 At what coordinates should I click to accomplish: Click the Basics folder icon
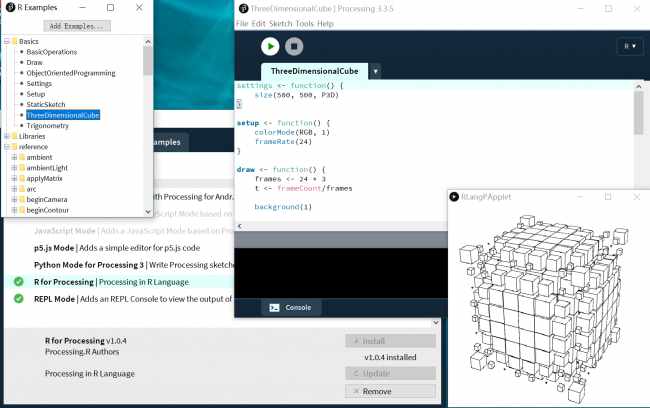pos(15,41)
